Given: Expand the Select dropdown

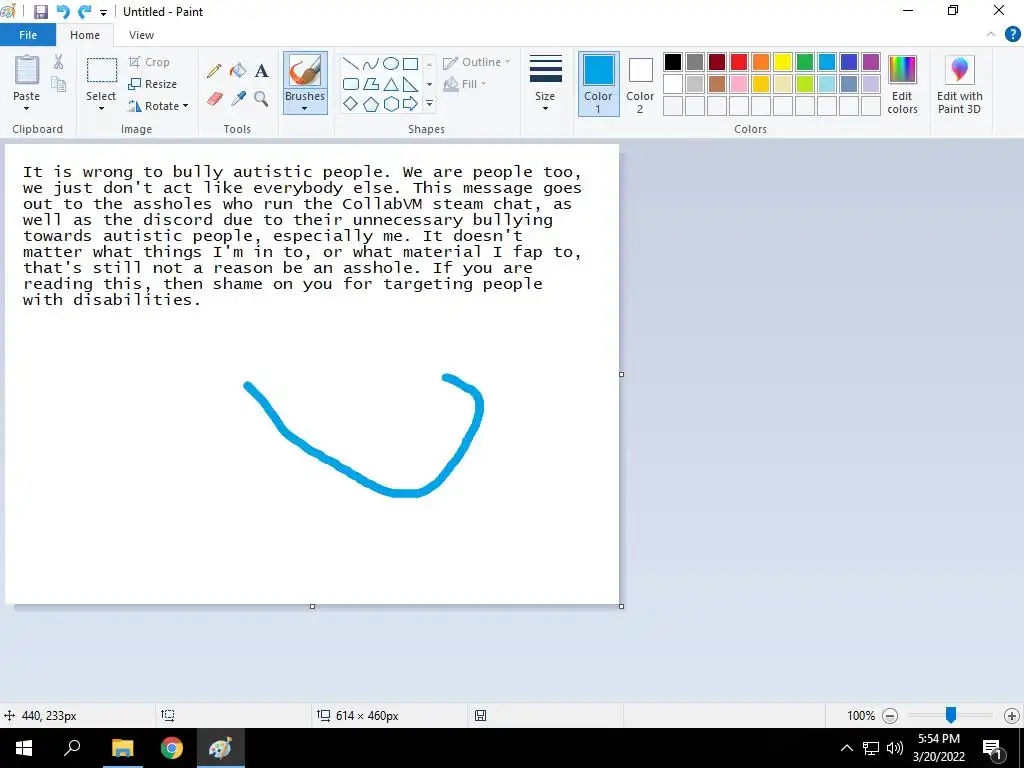Looking at the screenshot, I should coord(101,108).
